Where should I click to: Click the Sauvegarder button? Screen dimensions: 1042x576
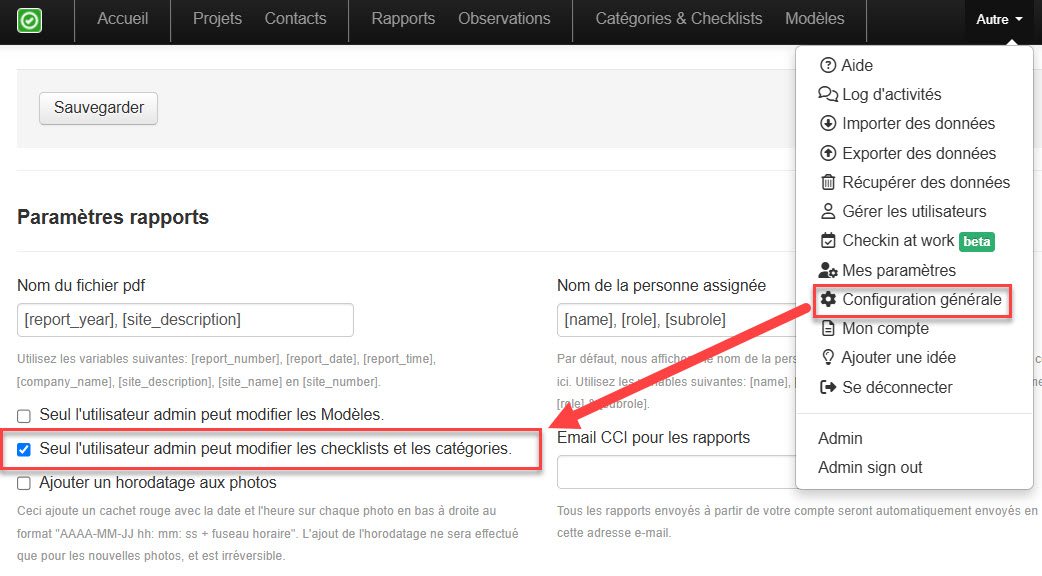(98, 108)
